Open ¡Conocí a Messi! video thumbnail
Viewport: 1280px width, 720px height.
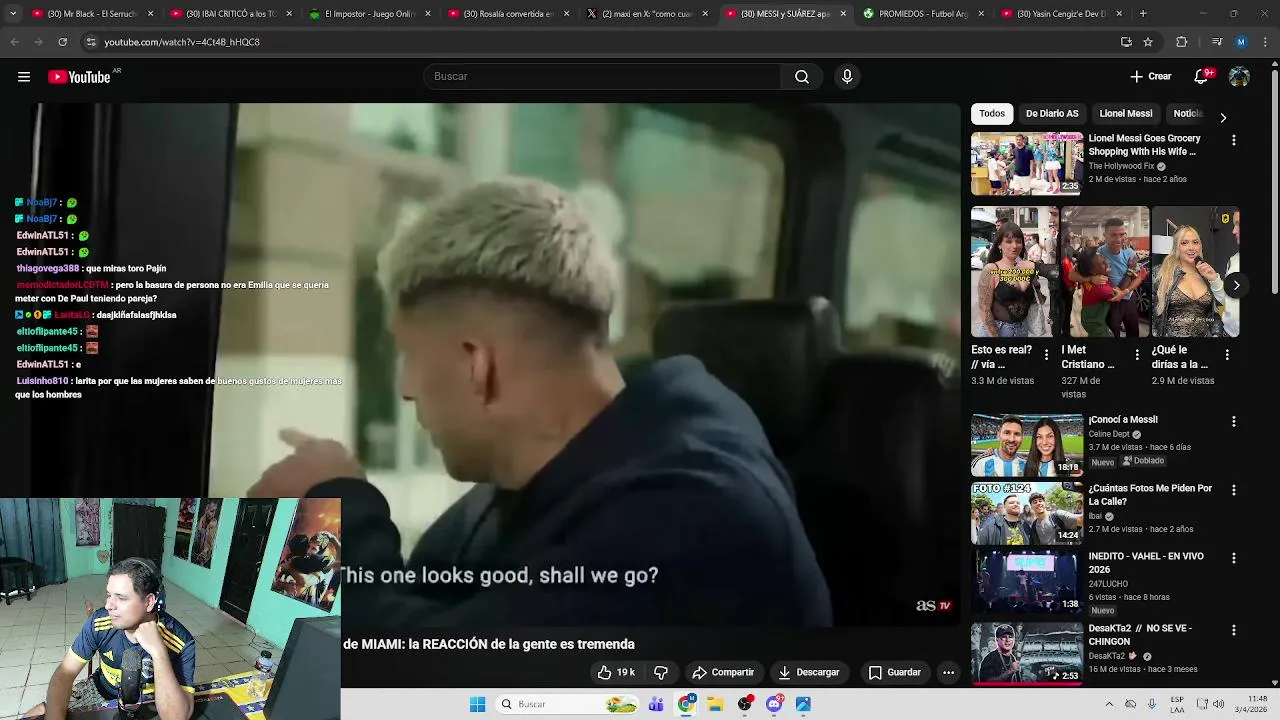(1027, 445)
